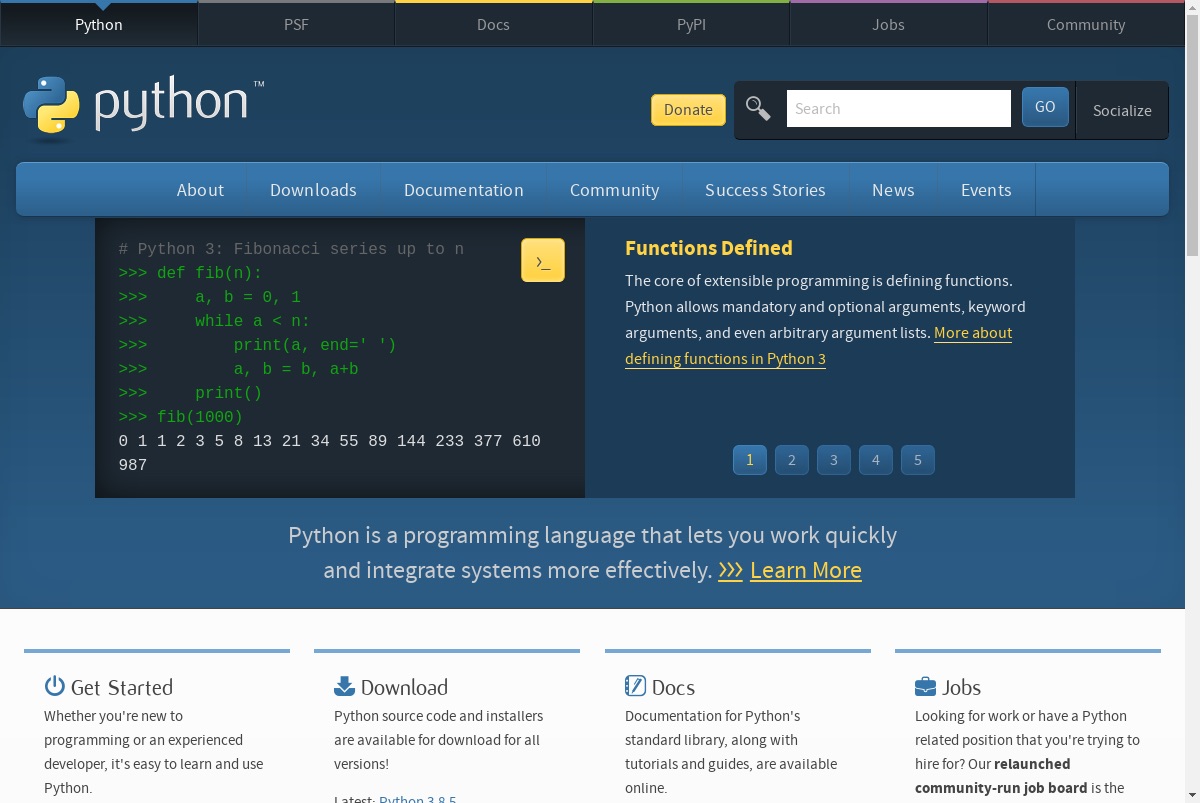The image size is (1200, 803).
Task: Open the Documentation menu
Action: [464, 190]
